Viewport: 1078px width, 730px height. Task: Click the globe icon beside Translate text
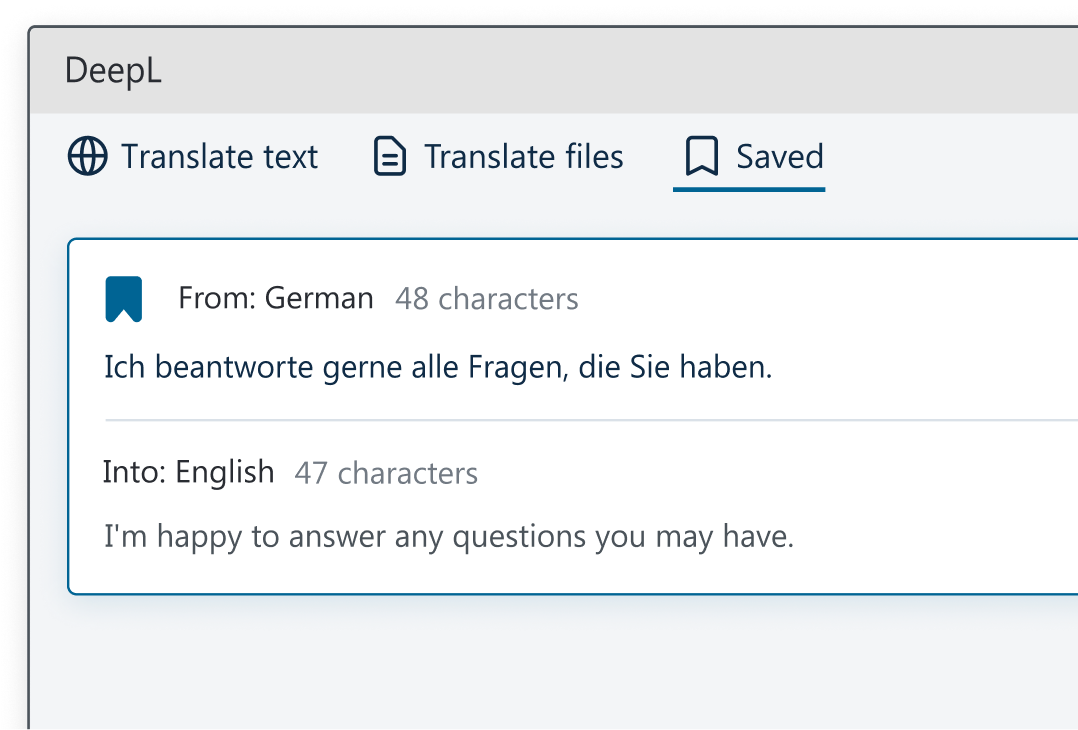87,157
